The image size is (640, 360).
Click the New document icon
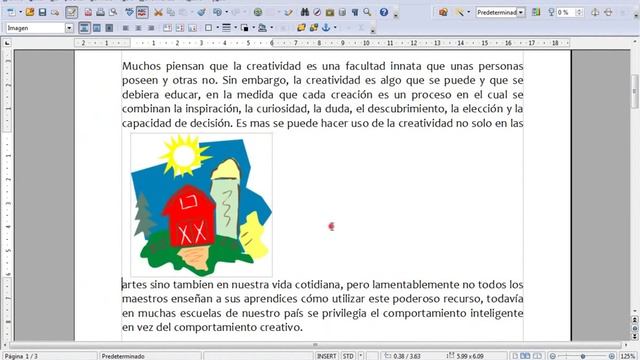coord(11,12)
